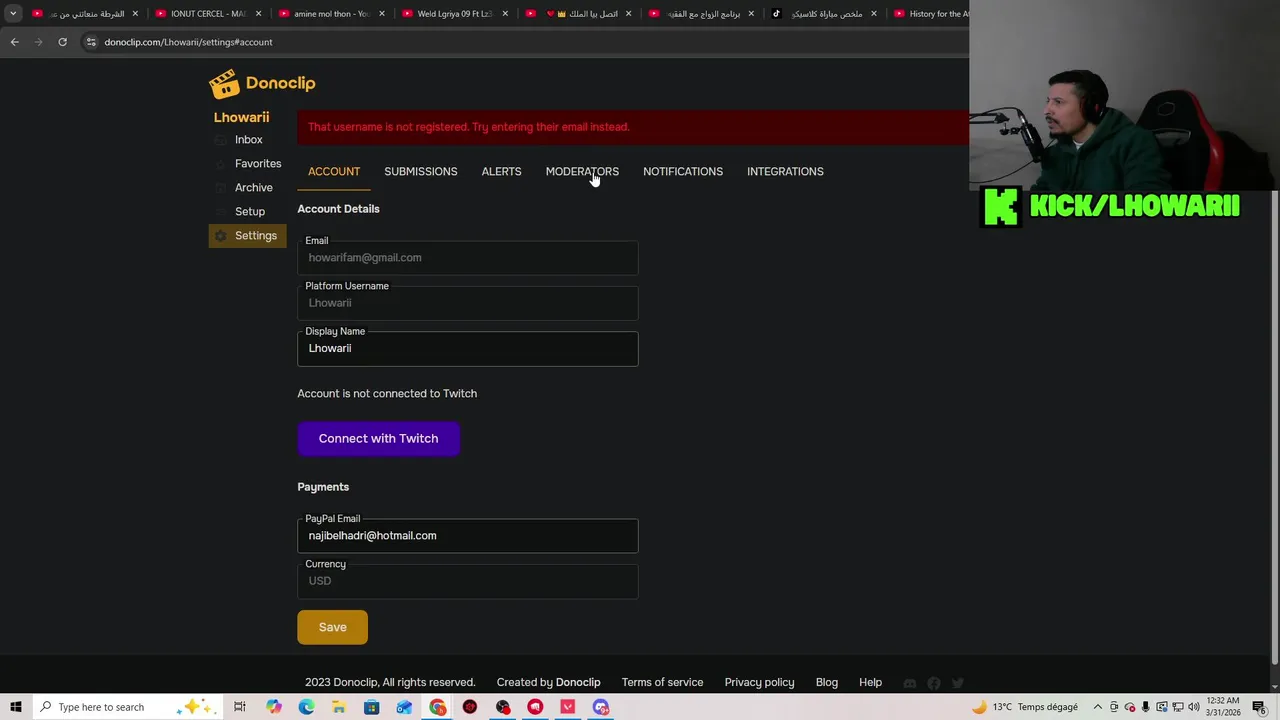
Task: Switch to the Alerts tab
Action: coord(501,172)
